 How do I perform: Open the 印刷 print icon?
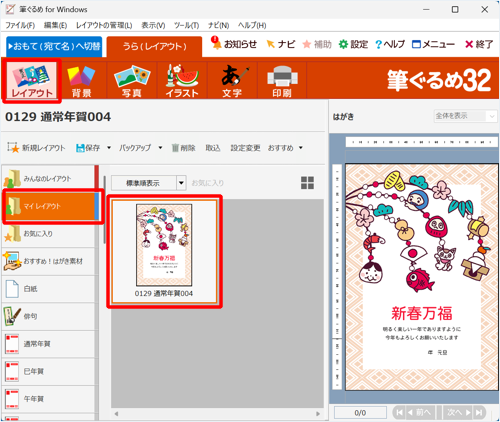(282, 81)
